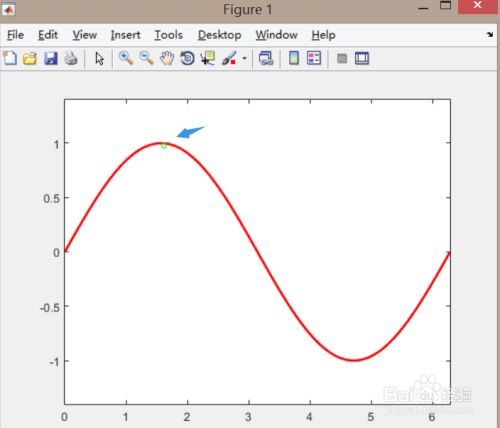Screen dimensions: 500x428
Task: Insert a legend using the toolbar icon
Action: click(x=314, y=58)
